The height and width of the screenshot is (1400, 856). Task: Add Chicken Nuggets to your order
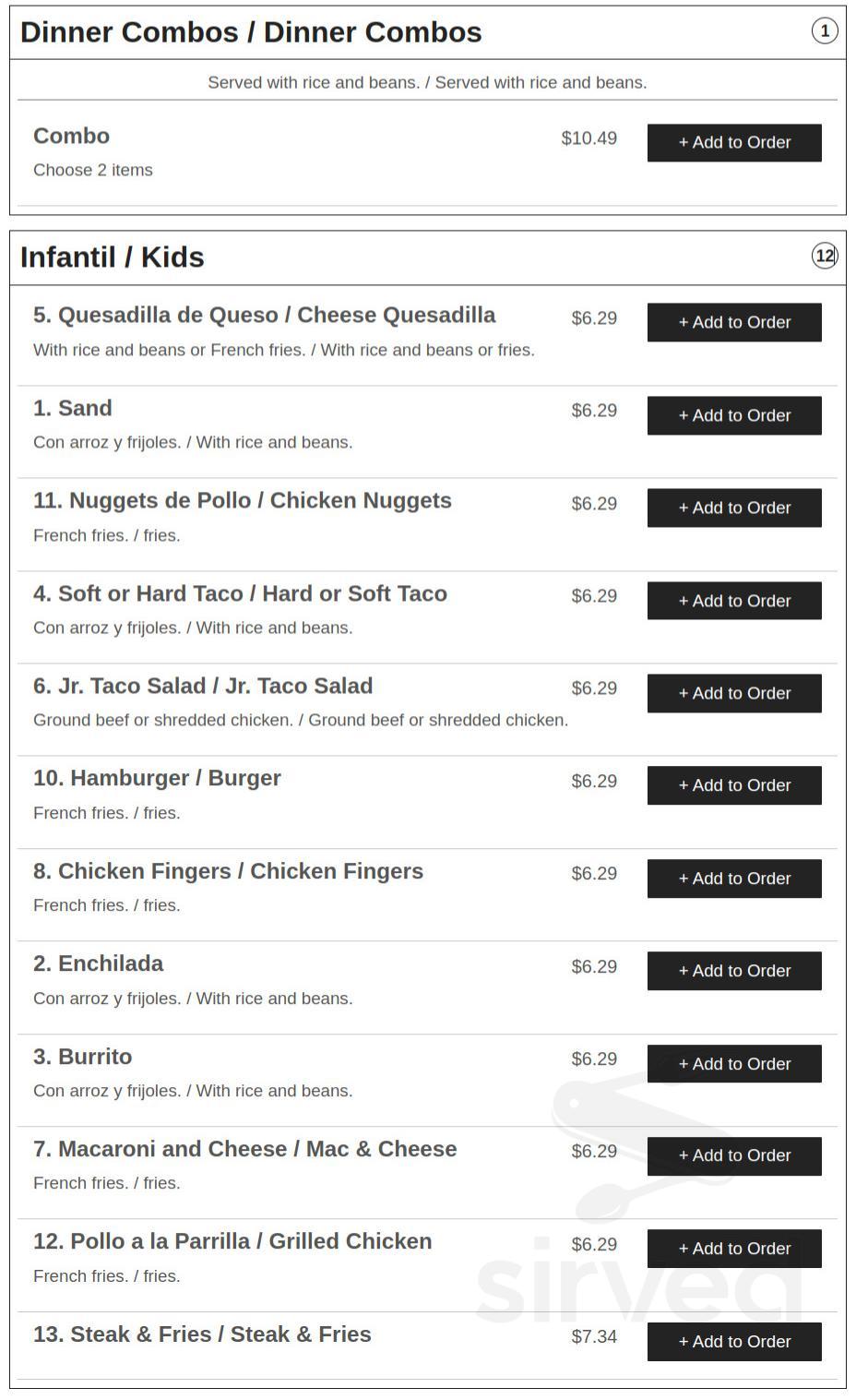(x=733, y=508)
